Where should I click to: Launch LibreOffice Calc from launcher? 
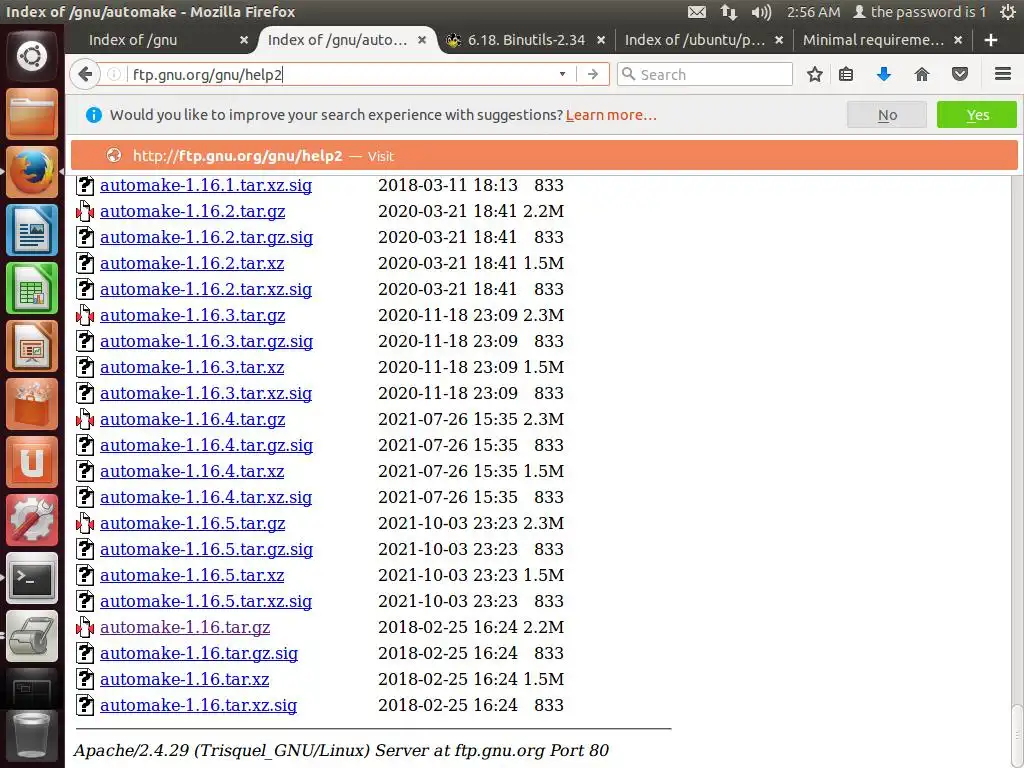(32, 288)
